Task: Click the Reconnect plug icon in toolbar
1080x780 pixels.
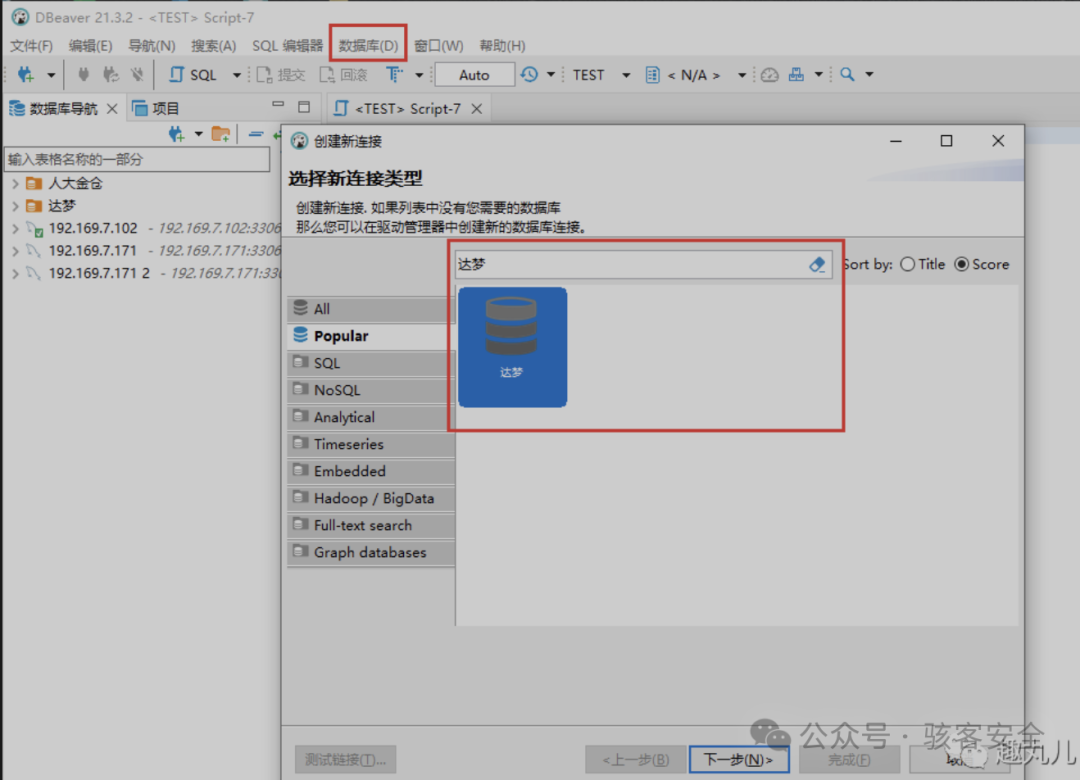Action: click(x=110, y=74)
